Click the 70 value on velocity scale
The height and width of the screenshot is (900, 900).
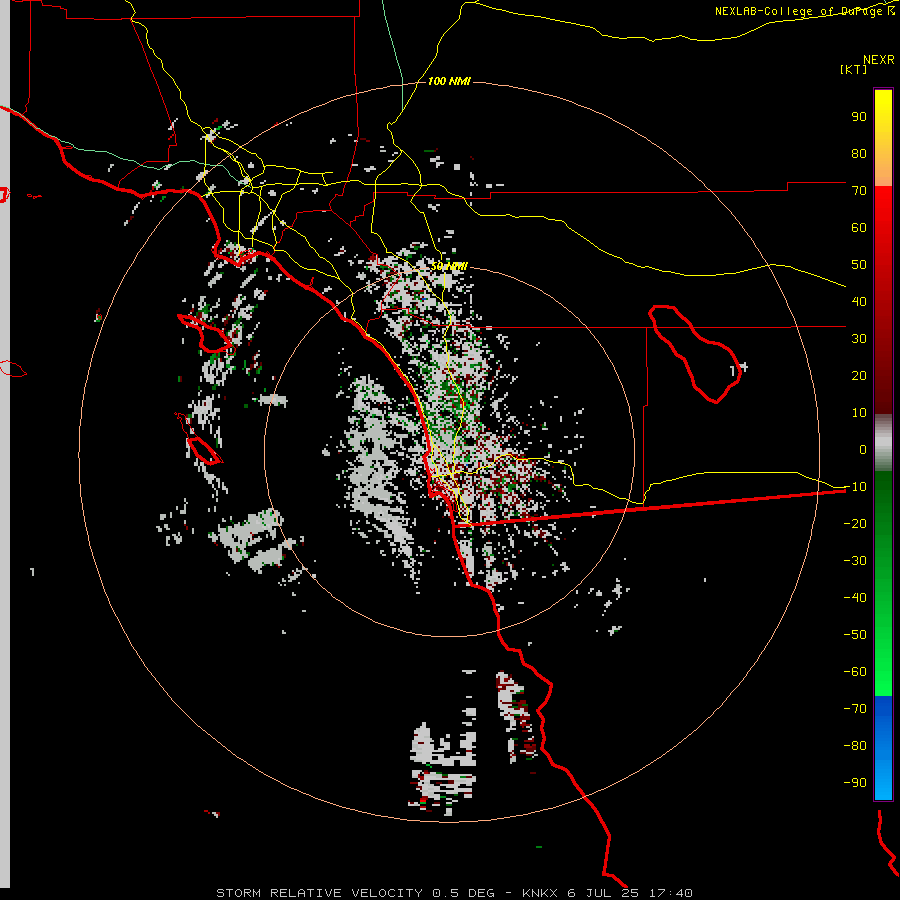[859, 191]
